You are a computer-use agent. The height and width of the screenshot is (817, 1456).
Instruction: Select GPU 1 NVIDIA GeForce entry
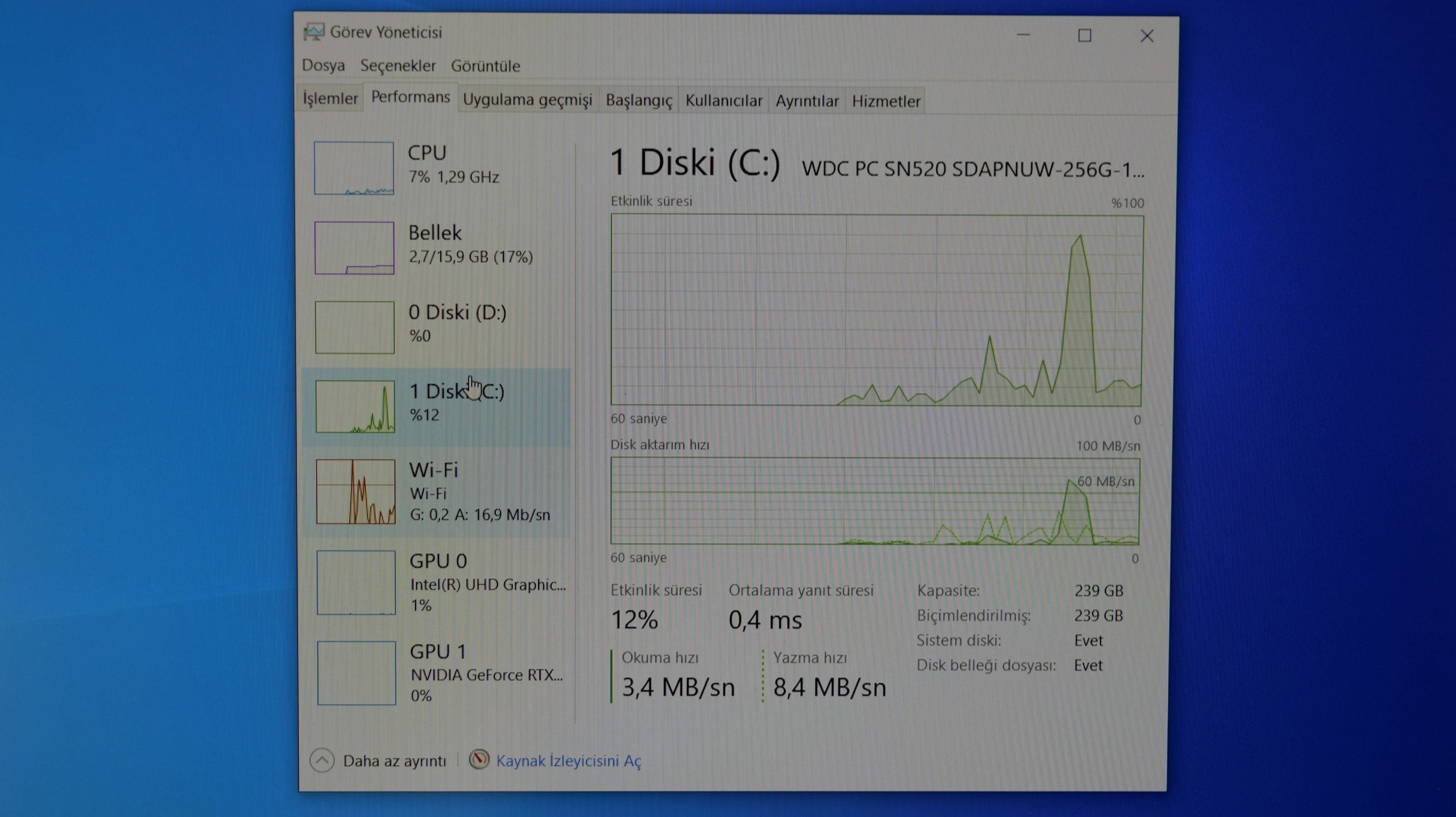485,673
